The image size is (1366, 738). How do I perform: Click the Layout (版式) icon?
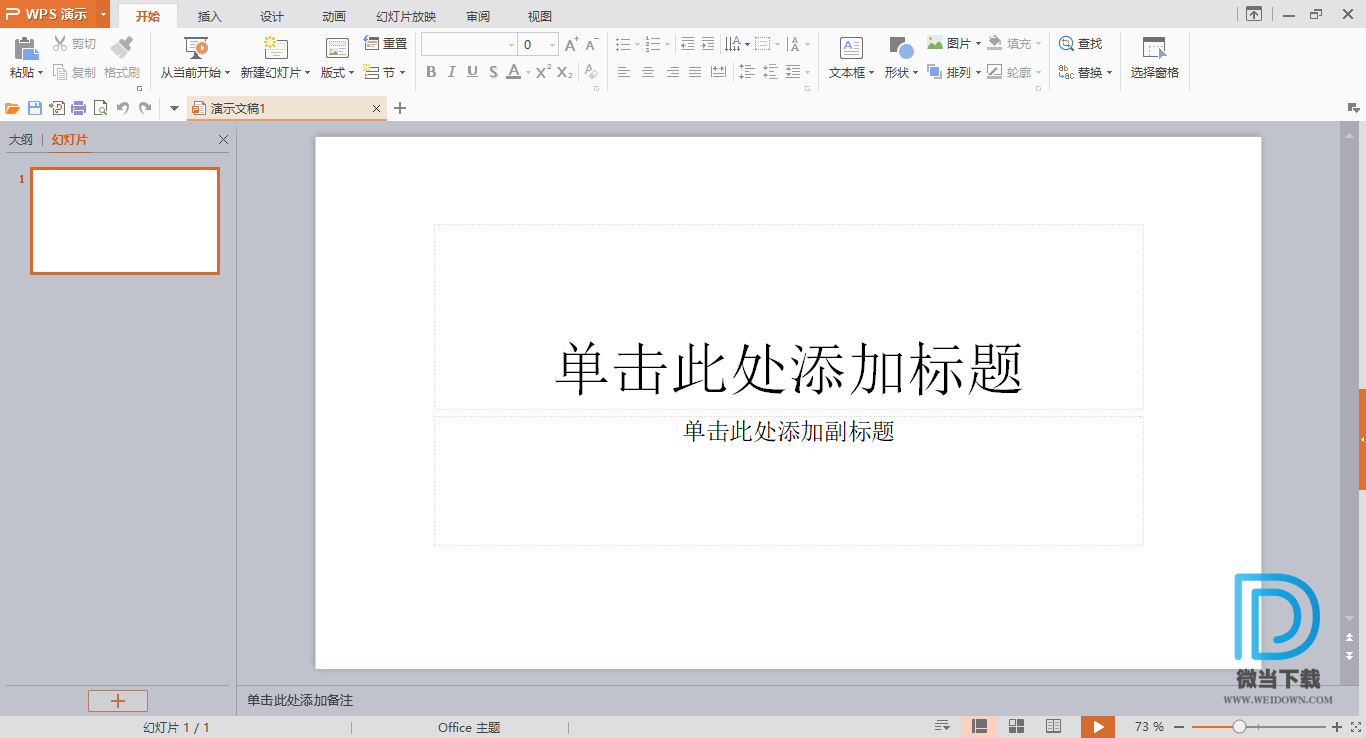click(337, 48)
